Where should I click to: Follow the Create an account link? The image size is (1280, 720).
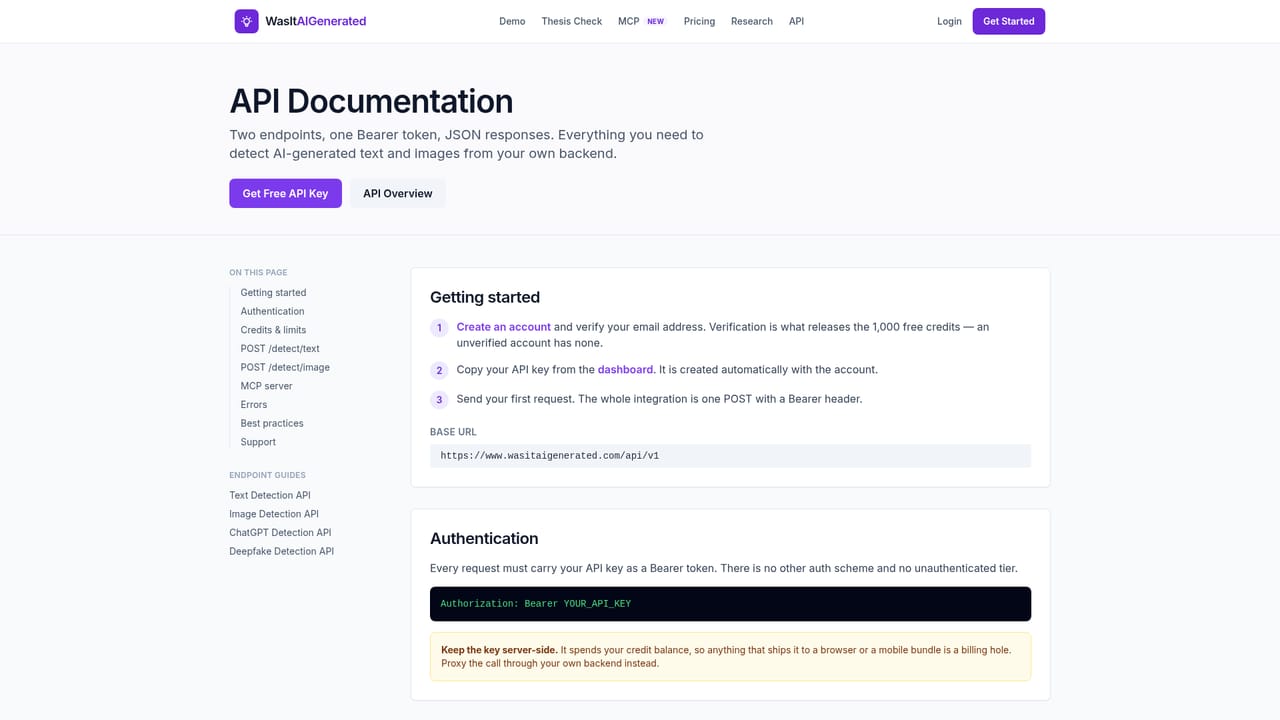[x=504, y=327]
